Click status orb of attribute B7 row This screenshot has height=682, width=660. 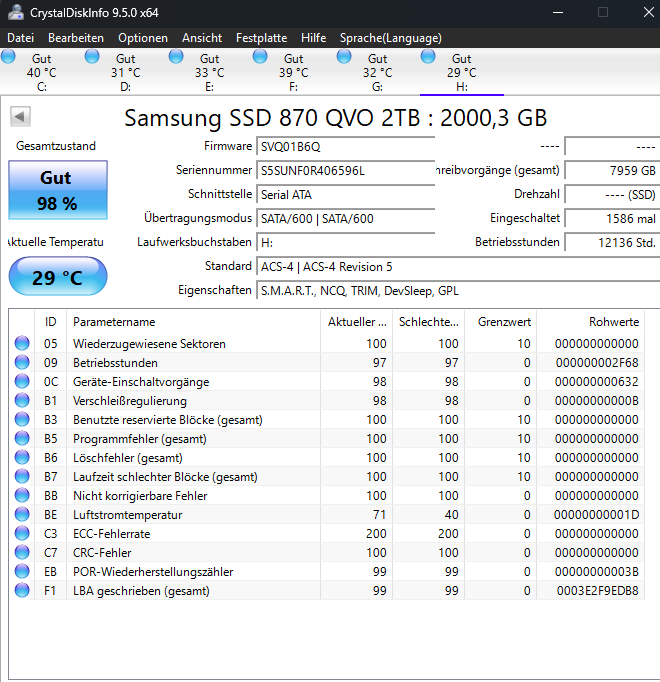pos(22,476)
